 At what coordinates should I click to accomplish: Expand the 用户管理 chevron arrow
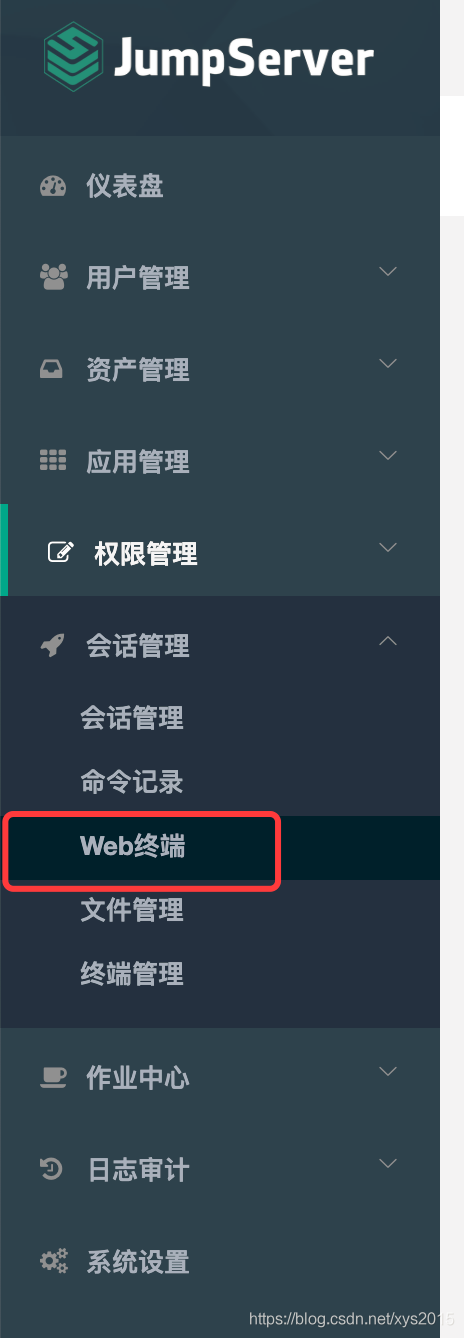tap(388, 272)
